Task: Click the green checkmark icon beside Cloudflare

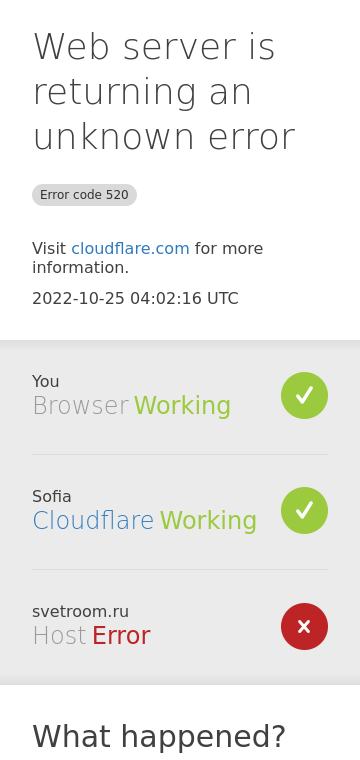Action: coord(304,510)
